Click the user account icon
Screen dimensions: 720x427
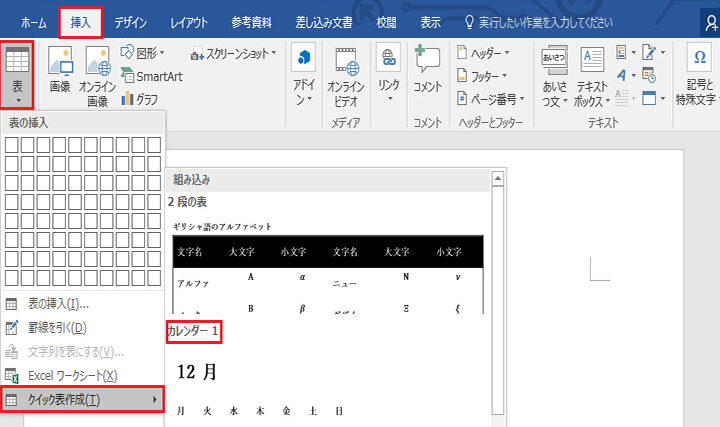pos(711,22)
